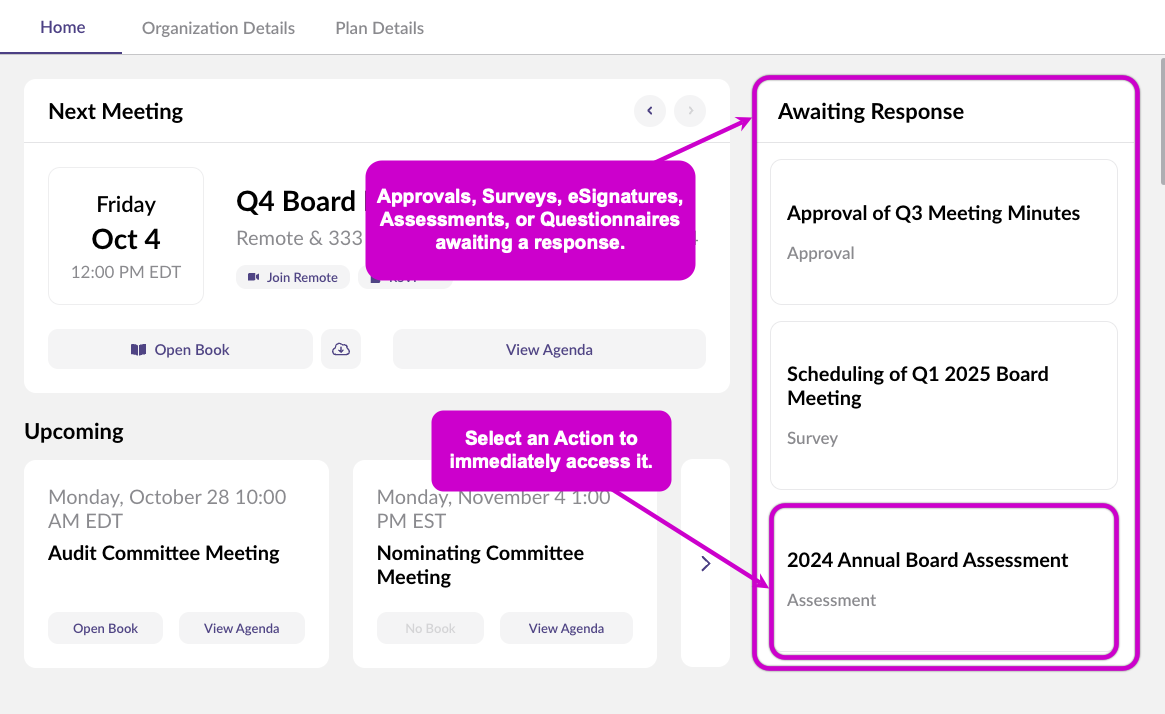View Agenda for Nominating Committee Meeting
Screen dimensions: 1165x714
pyautogui.click(x=566, y=628)
